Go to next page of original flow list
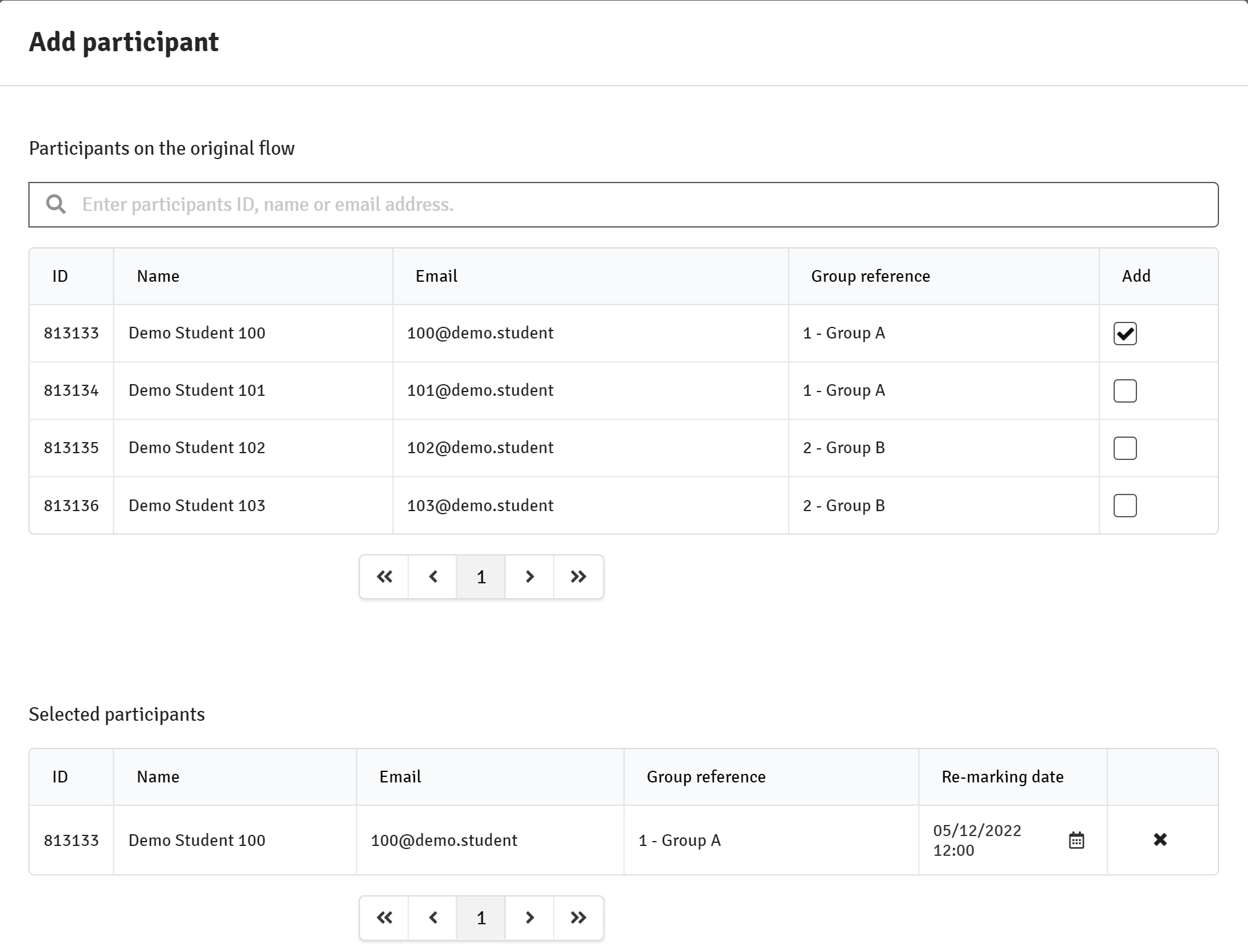The height and width of the screenshot is (952, 1248). pyautogui.click(x=530, y=577)
